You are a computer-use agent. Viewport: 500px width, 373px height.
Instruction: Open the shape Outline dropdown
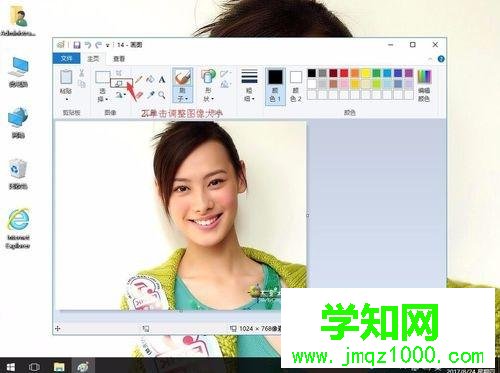pos(226,73)
